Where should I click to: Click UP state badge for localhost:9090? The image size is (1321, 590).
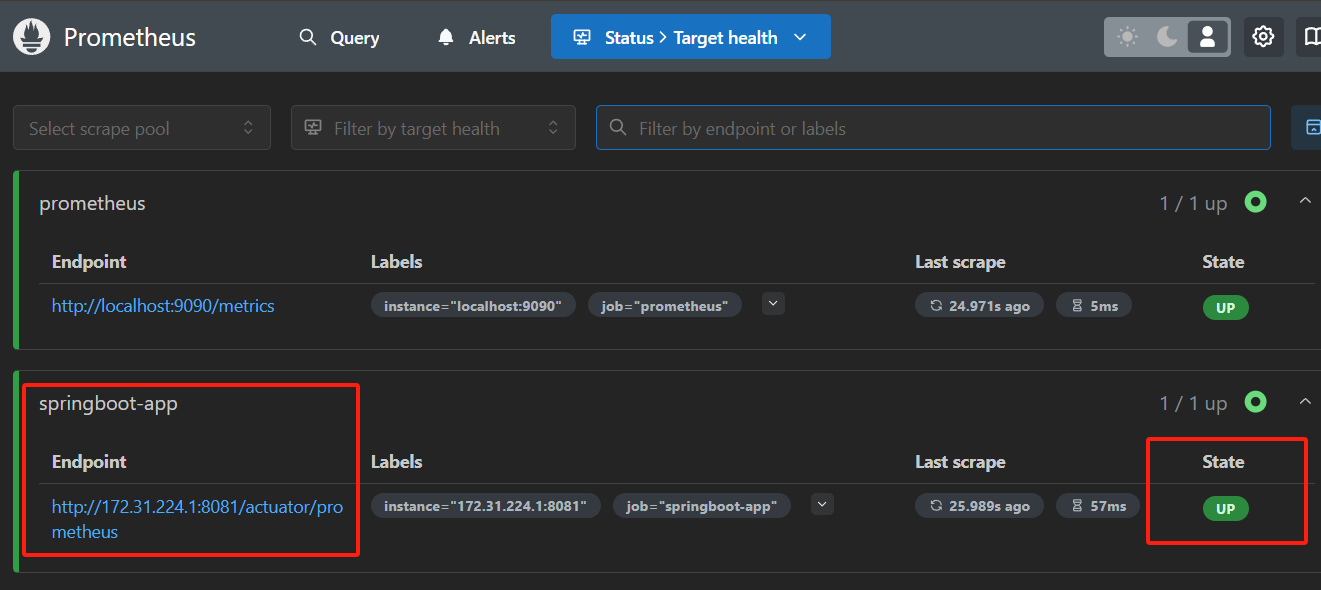click(x=1225, y=308)
